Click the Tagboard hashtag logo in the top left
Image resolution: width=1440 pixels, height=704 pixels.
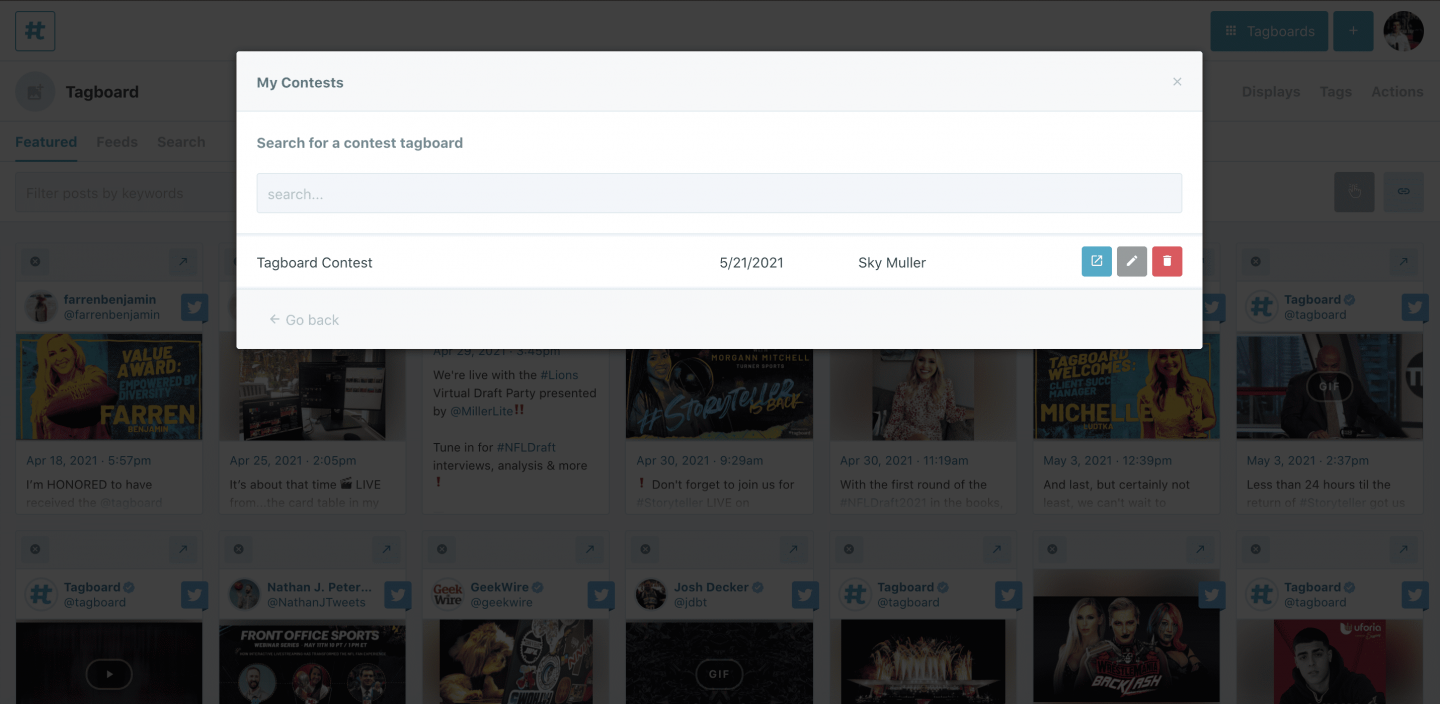click(x=34, y=30)
